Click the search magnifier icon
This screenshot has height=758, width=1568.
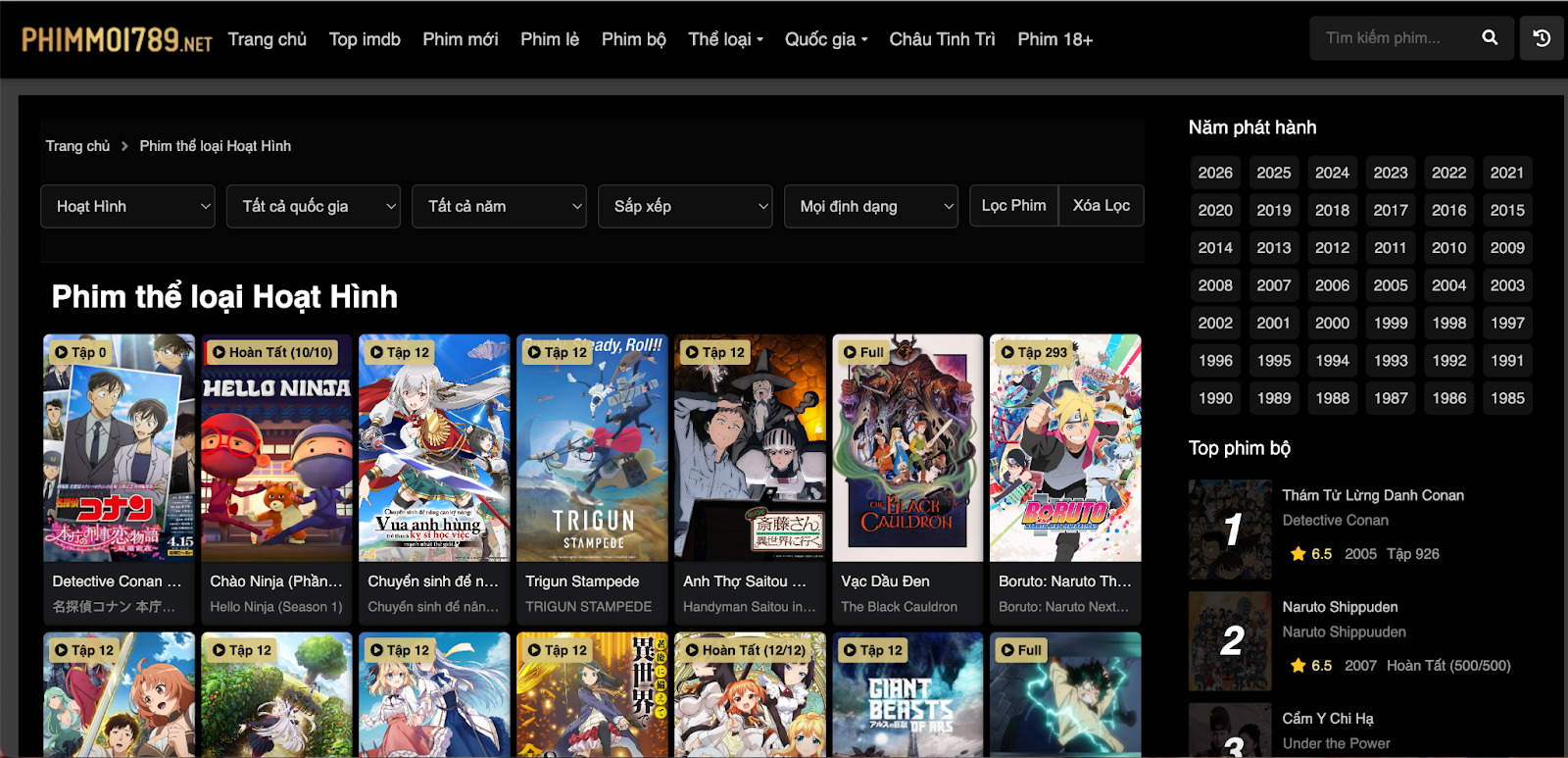[1490, 38]
